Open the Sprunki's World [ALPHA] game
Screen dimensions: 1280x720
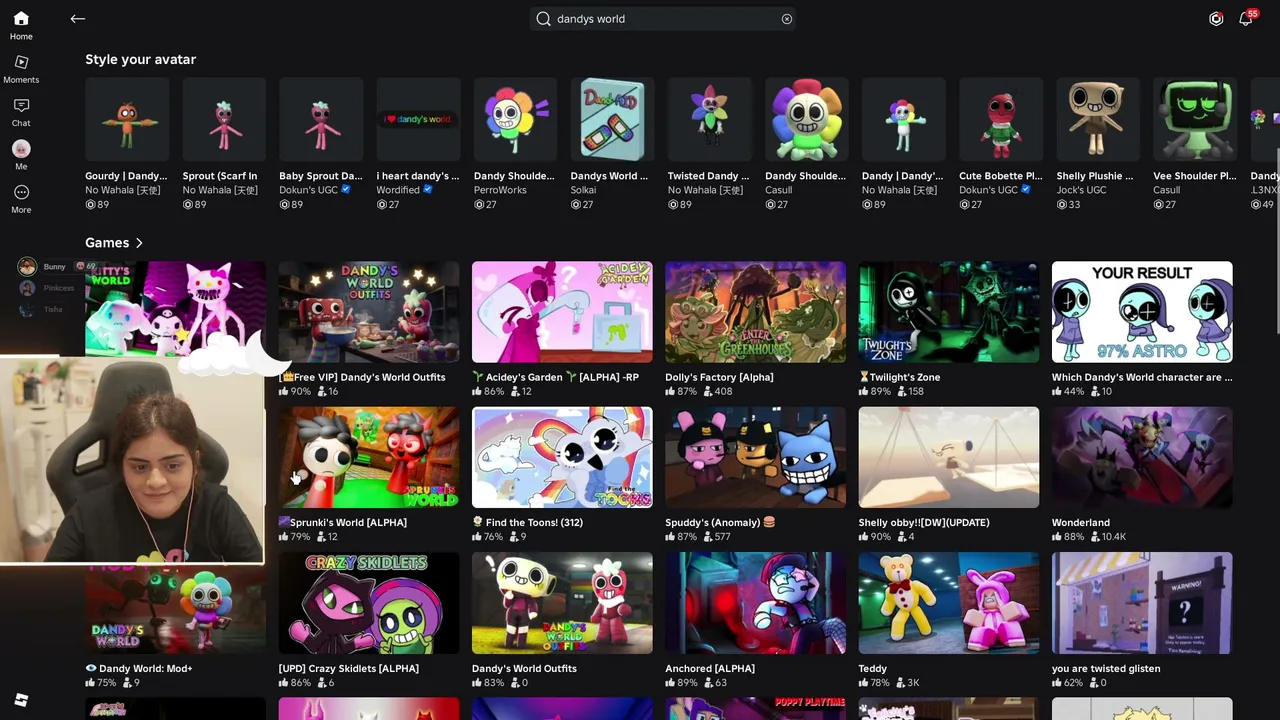click(x=369, y=457)
